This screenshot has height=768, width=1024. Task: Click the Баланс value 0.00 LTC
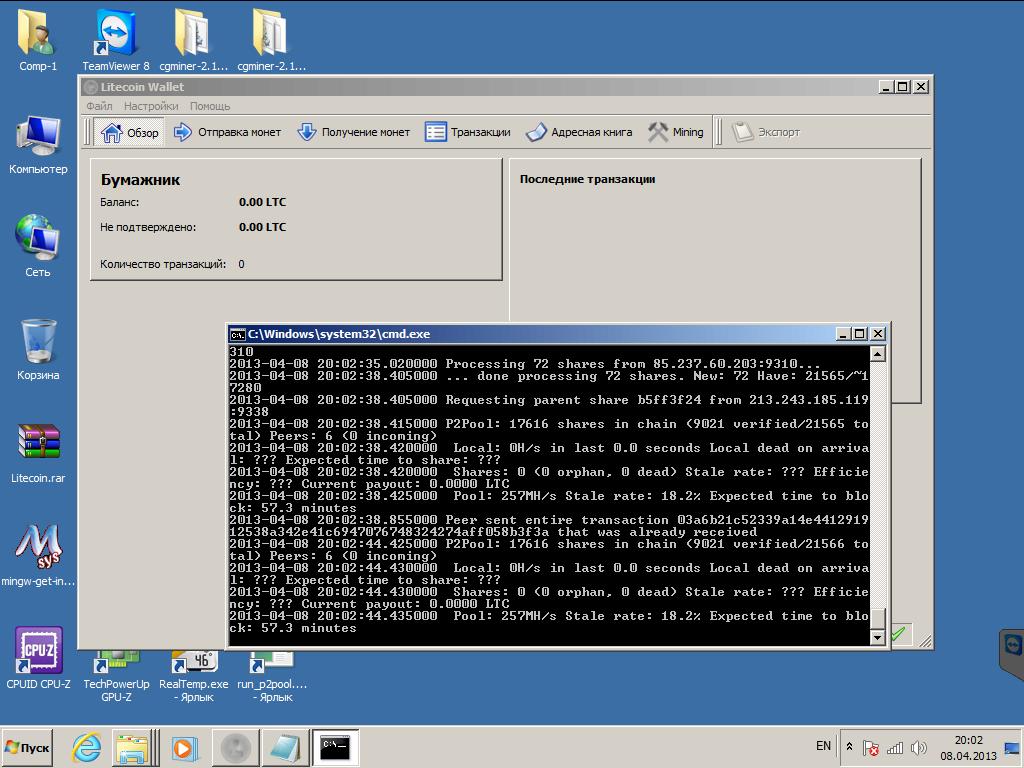click(x=263, y=202)
